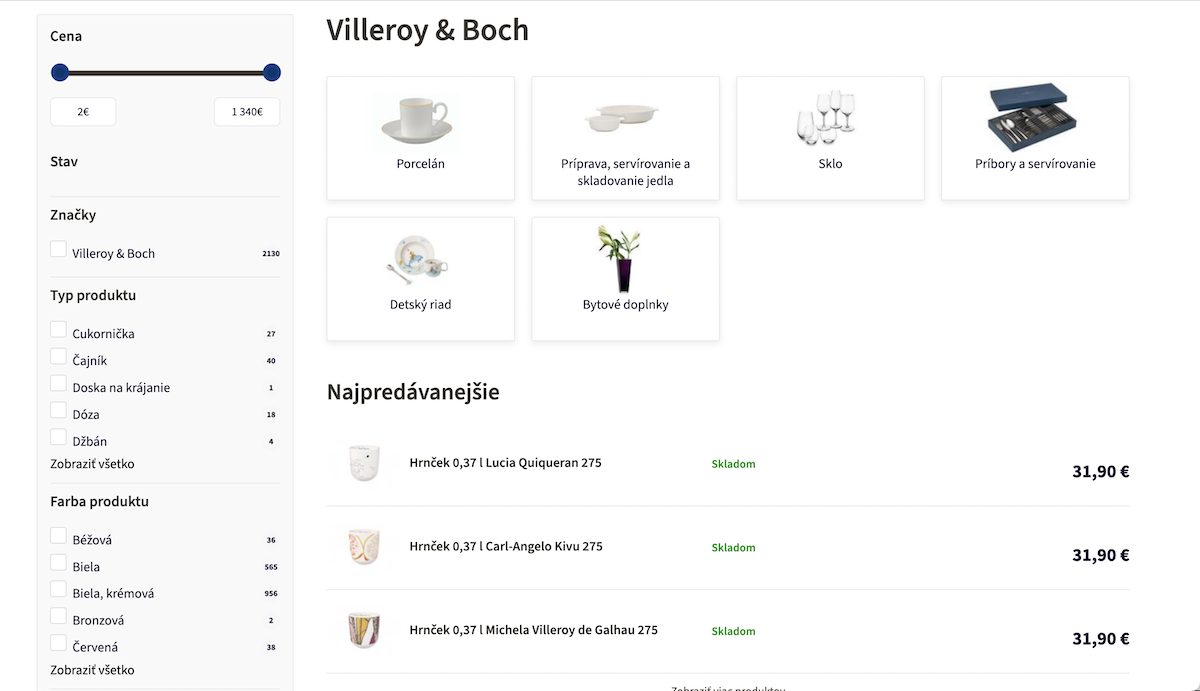Click the minimum price input field
This screenshot has width=1200, height=691.
tap(83, 112)
